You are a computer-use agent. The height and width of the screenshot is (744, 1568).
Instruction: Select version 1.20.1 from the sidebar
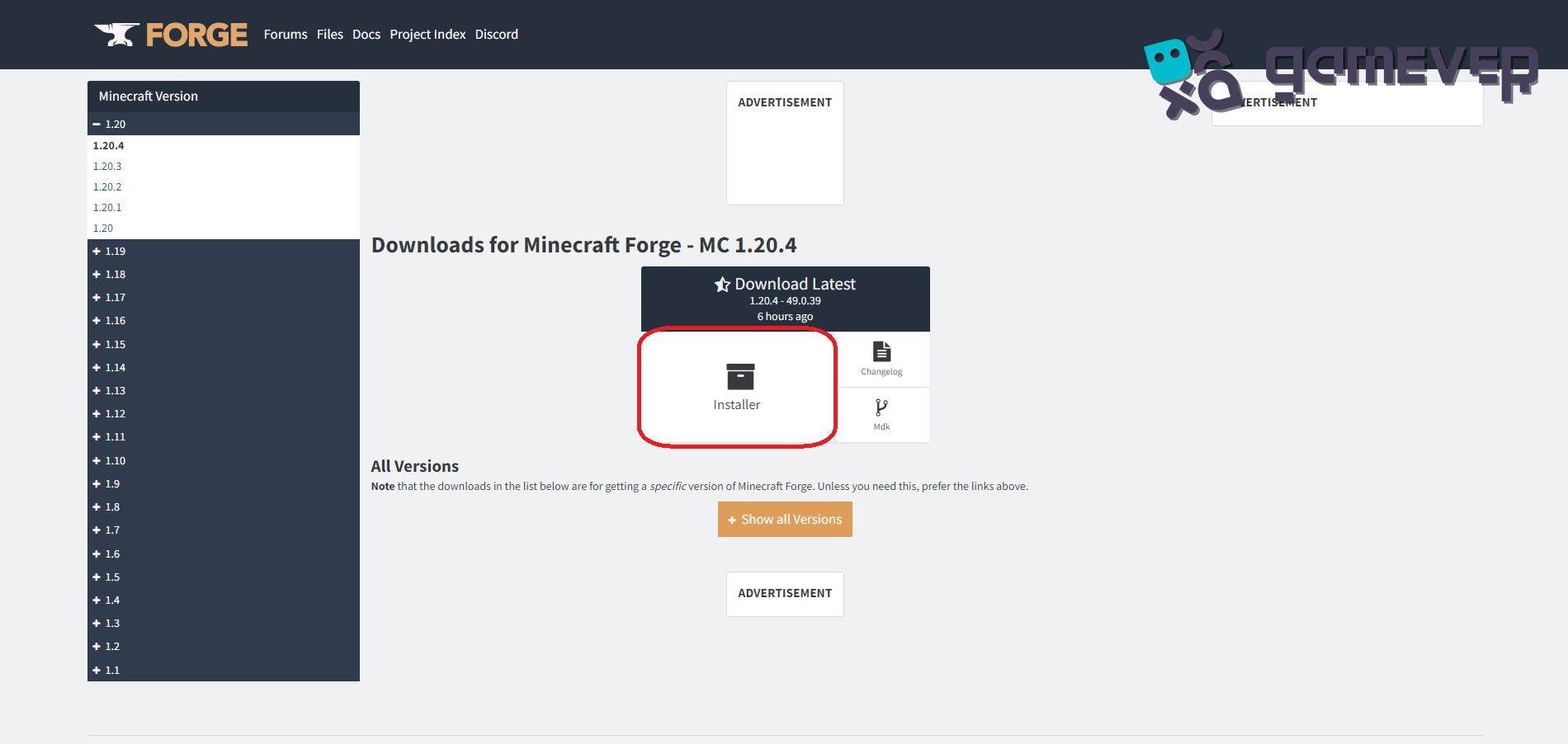click(x=107, y=207)
